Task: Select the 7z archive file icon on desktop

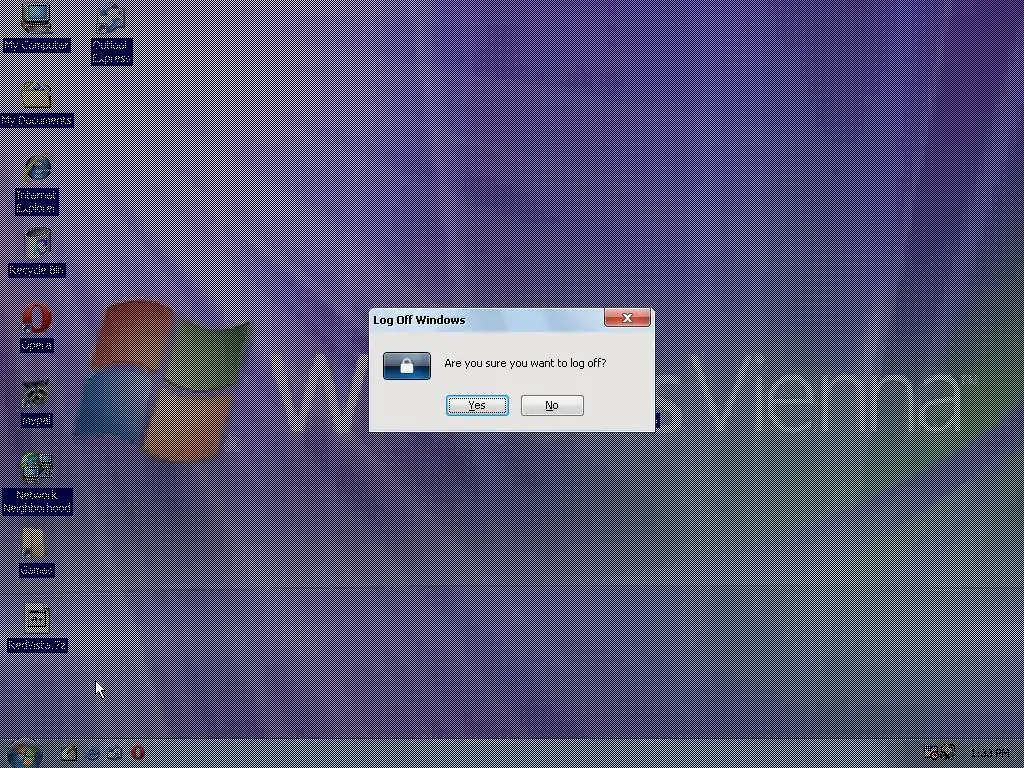Action: [37, 628]
